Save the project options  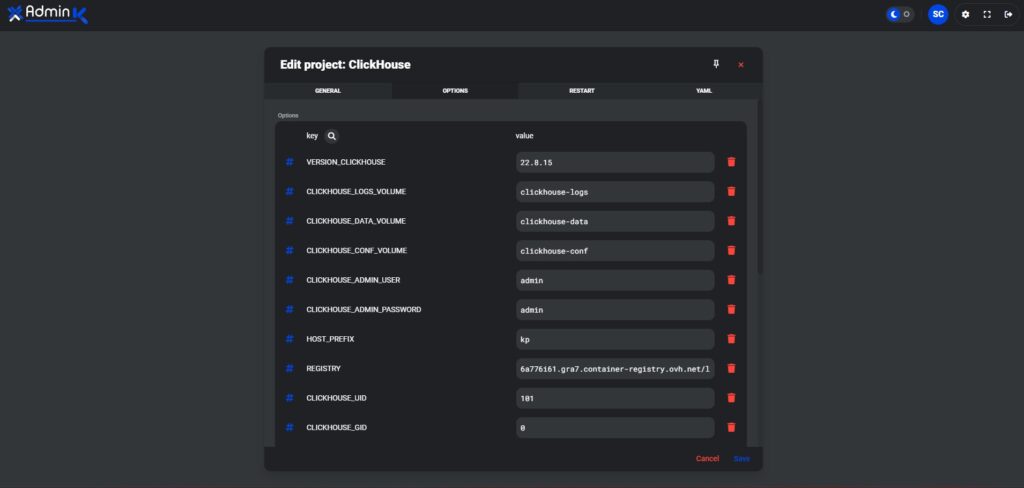[x=741, y=459]
